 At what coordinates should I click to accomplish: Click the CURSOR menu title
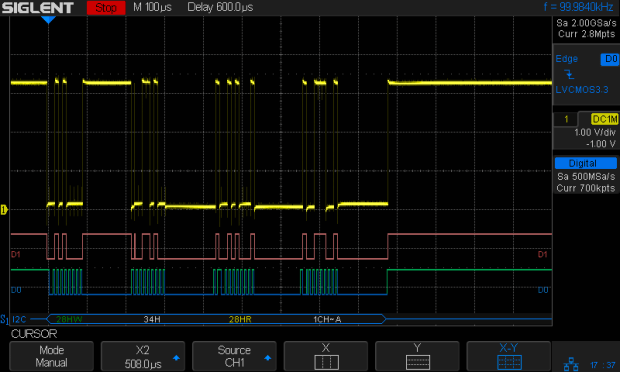(34, 334)
